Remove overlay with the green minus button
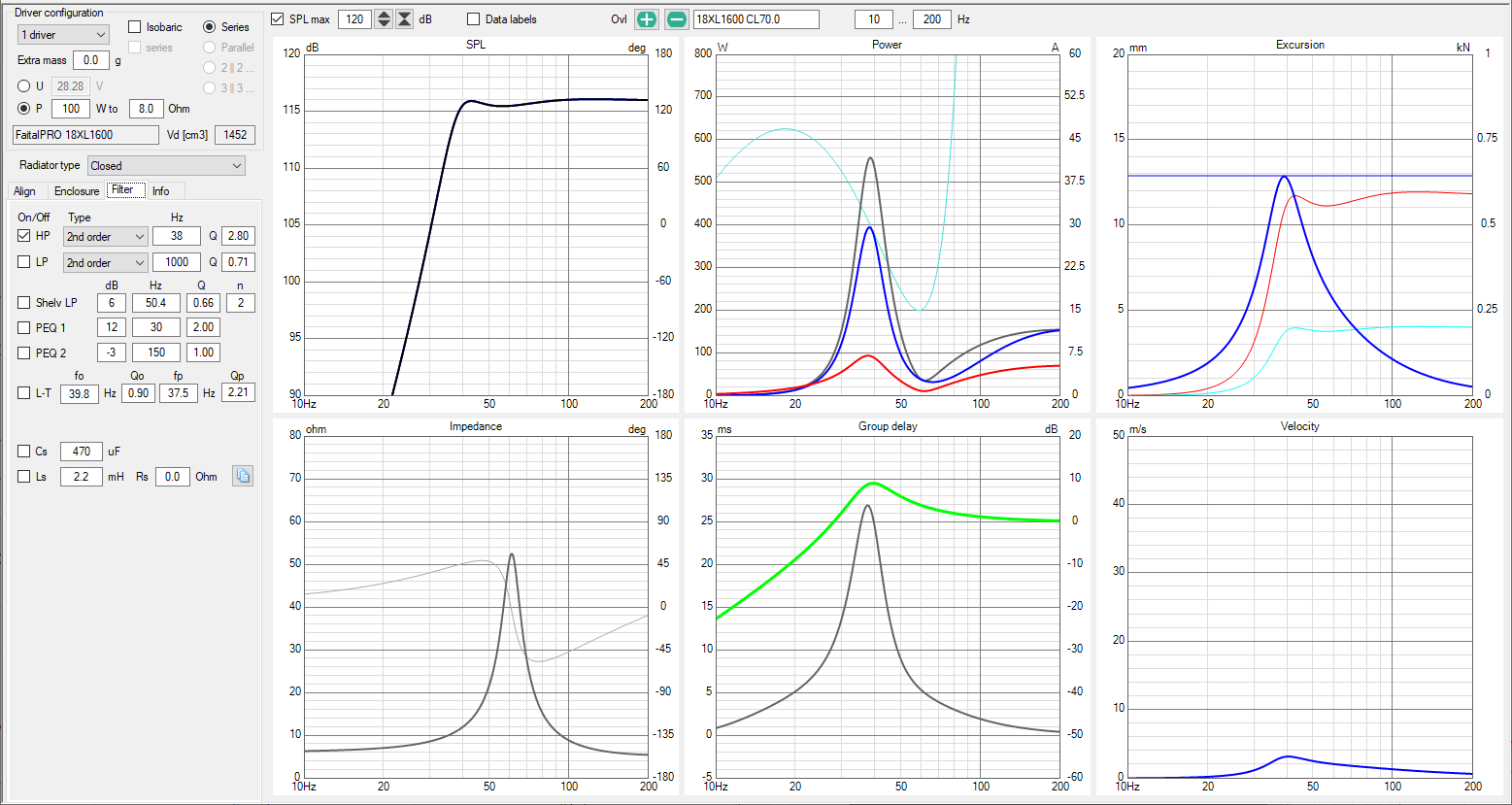 click(677, 19)
